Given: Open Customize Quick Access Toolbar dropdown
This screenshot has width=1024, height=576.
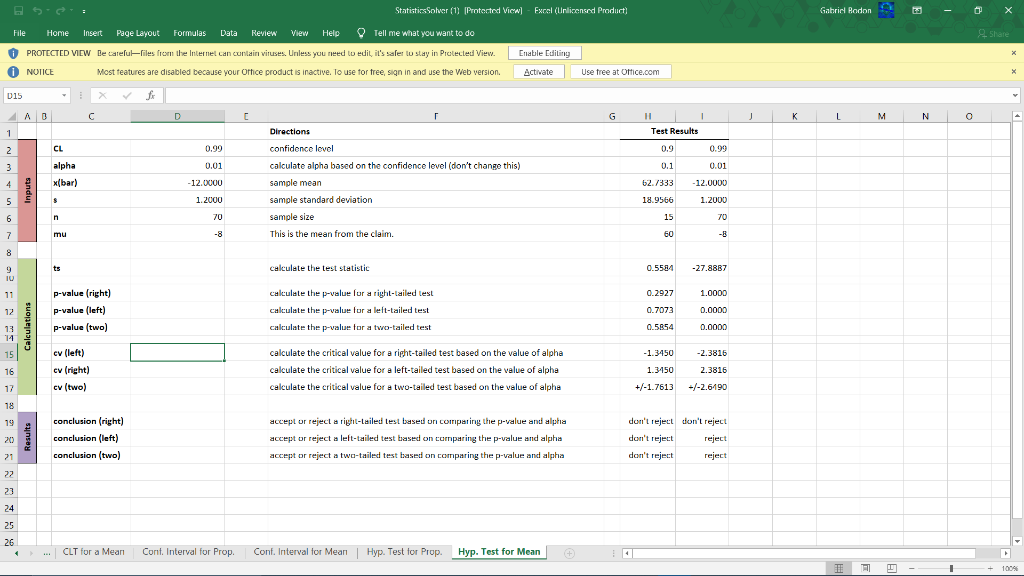Looking at the screenshot, I should 84,11.
